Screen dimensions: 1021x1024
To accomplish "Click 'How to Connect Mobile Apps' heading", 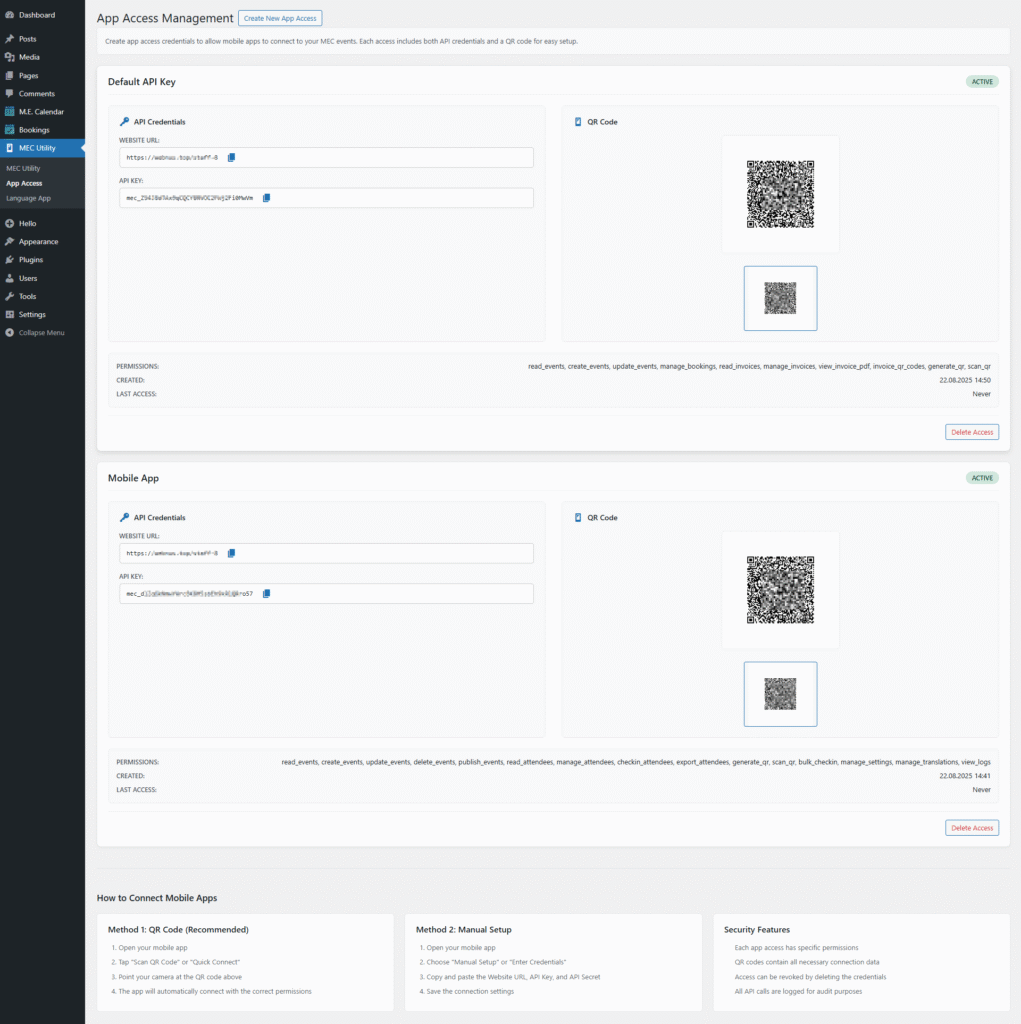I will click(157, 898).
